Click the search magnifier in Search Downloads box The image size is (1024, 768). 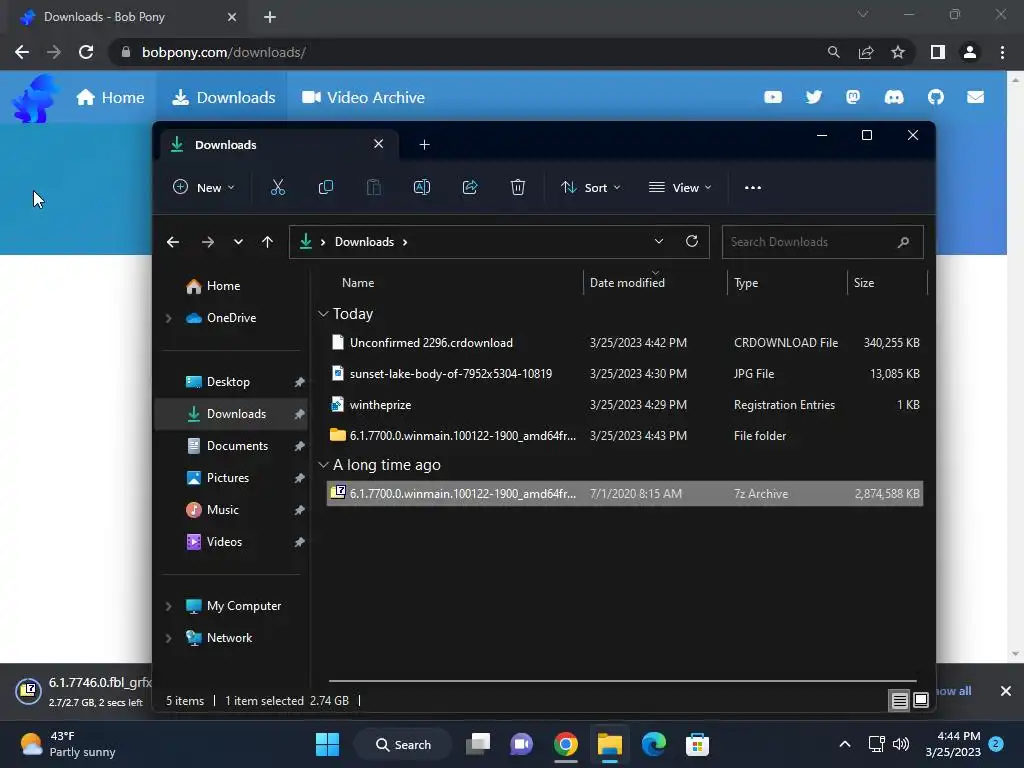(x=903, y=242)
